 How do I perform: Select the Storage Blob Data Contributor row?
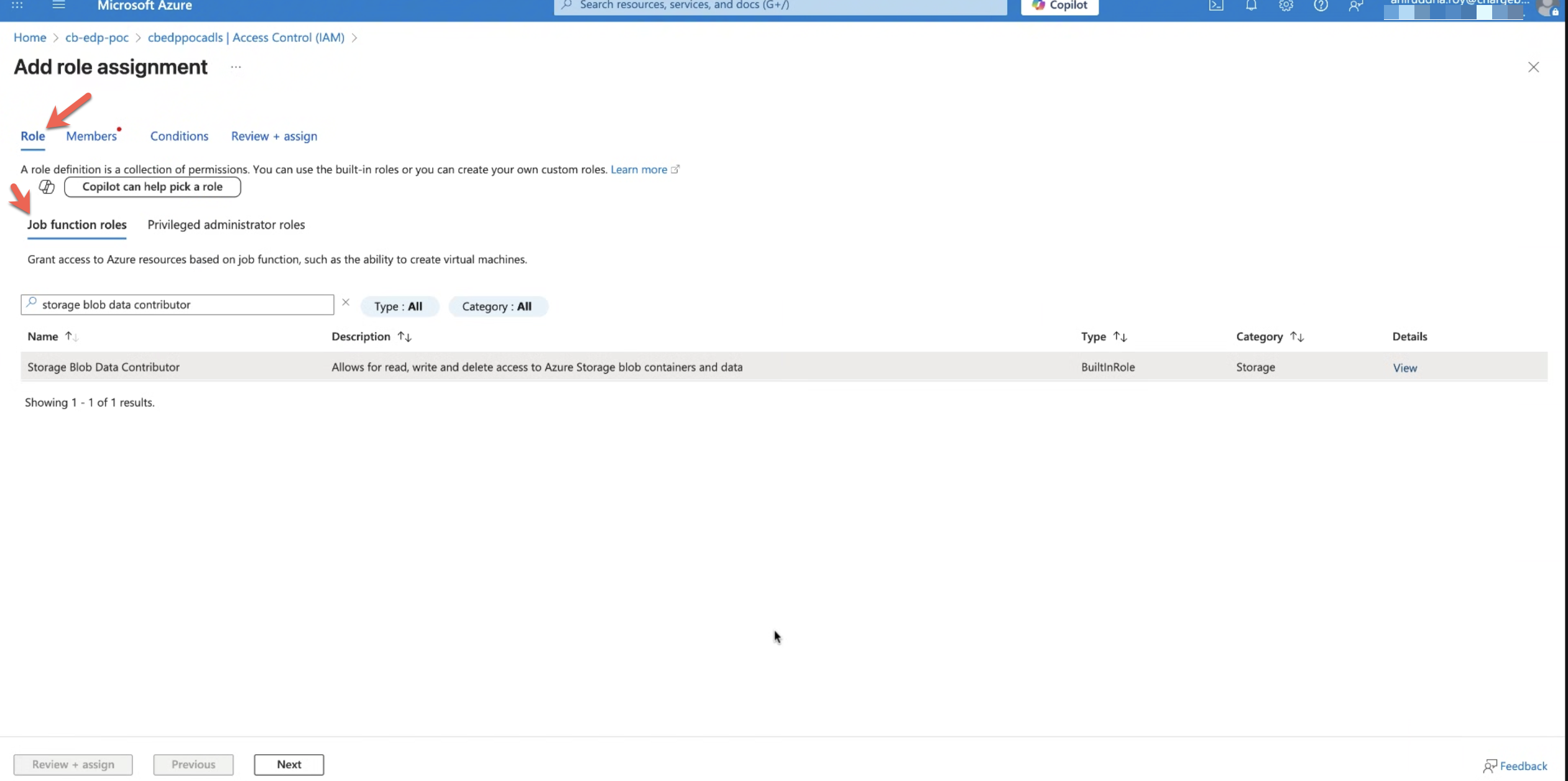[103, 367]
